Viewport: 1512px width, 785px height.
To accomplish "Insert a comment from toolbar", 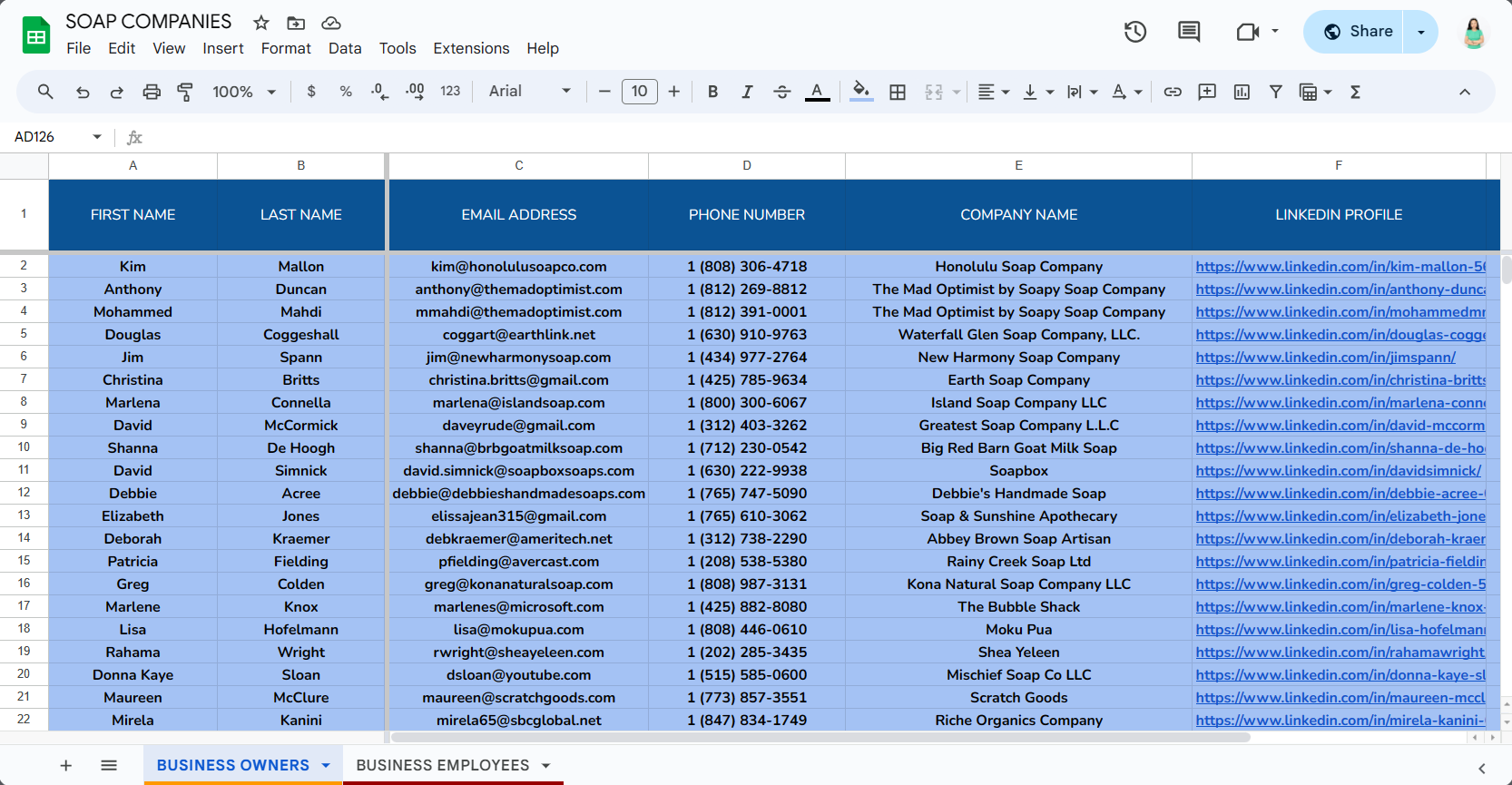I will point(1207,92).
